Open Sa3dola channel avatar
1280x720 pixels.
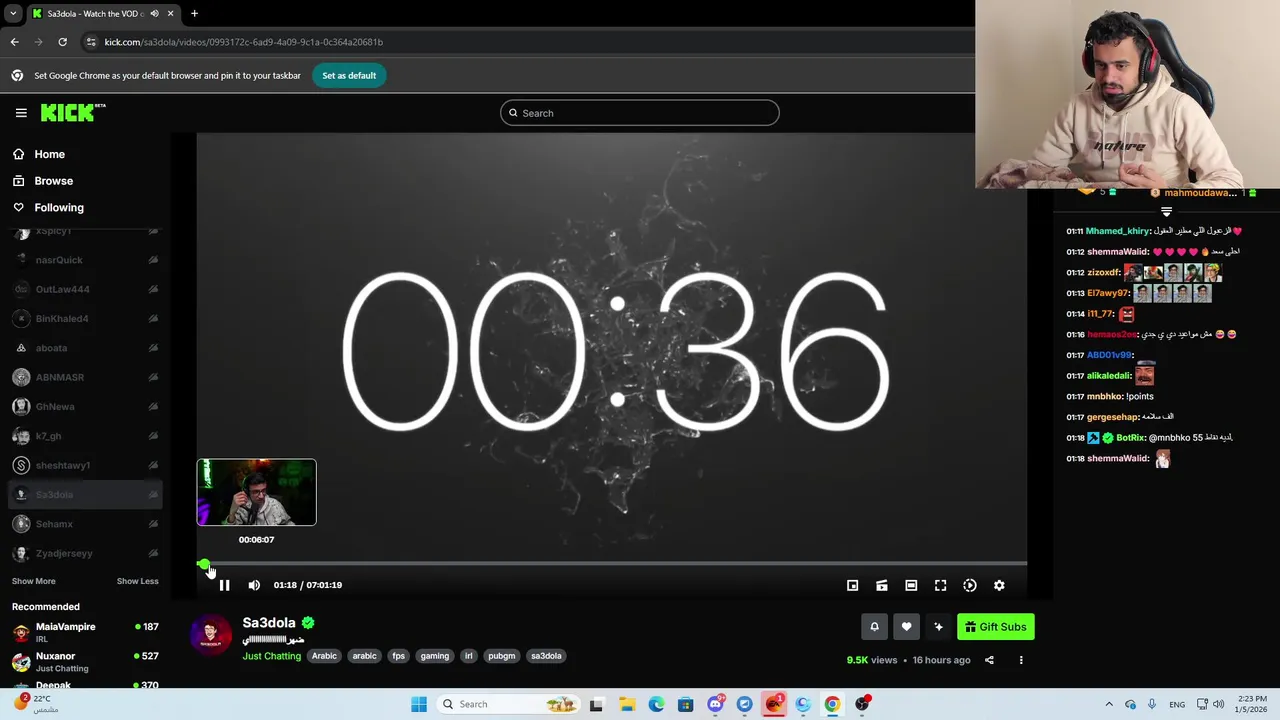211,635
